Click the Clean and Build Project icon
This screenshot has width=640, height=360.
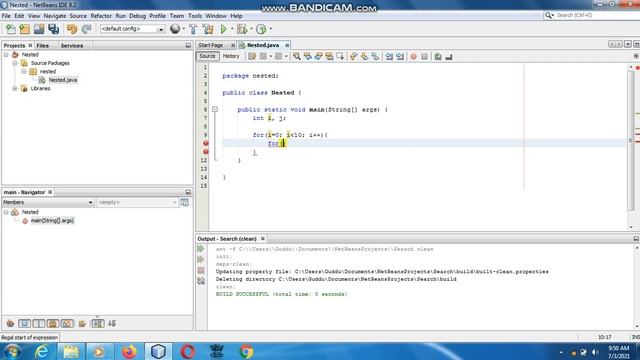(x=208, y=29)
